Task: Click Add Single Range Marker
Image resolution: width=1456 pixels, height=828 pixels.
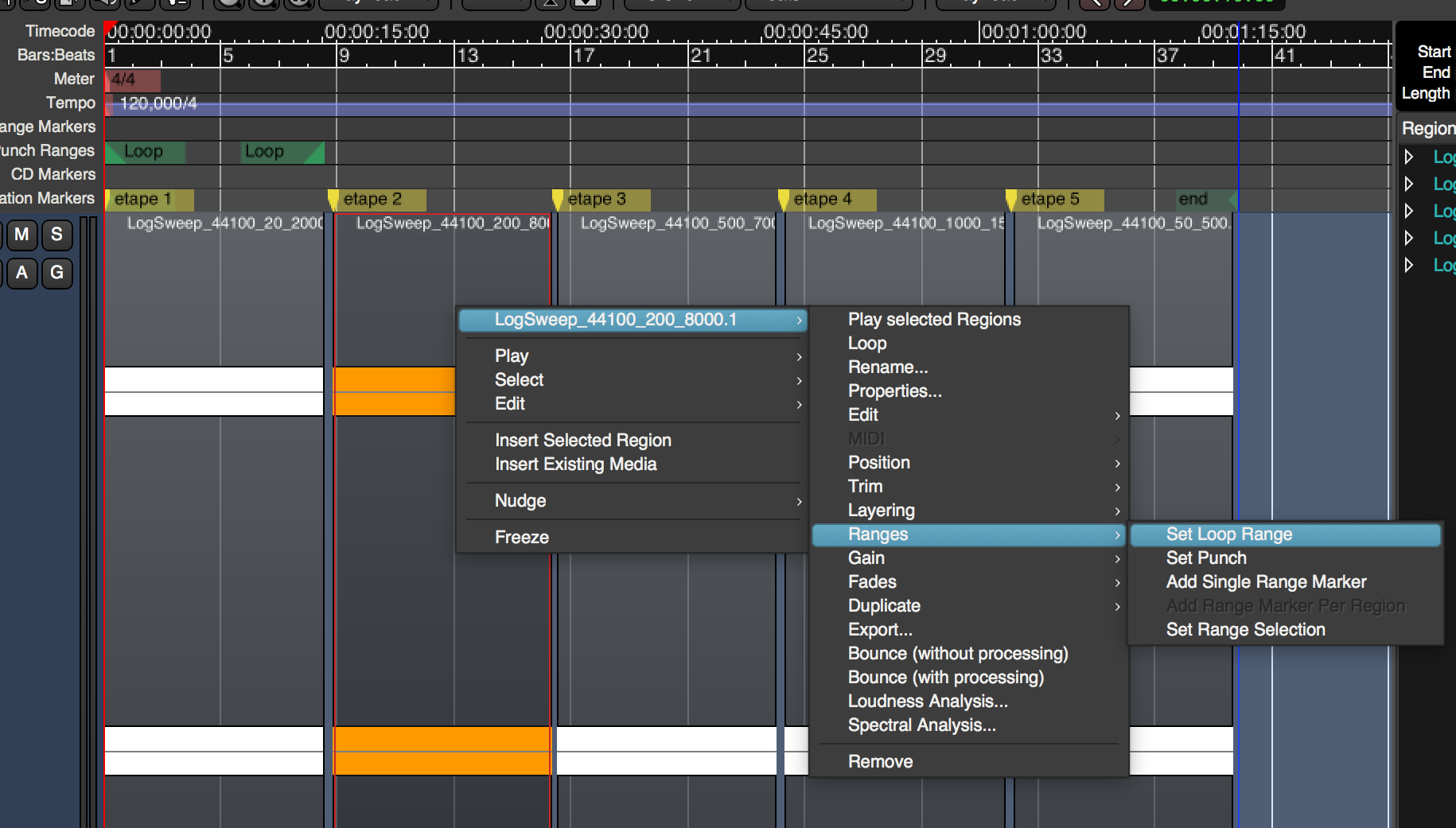Action: pyautogui.click(x=1265, y=582)
